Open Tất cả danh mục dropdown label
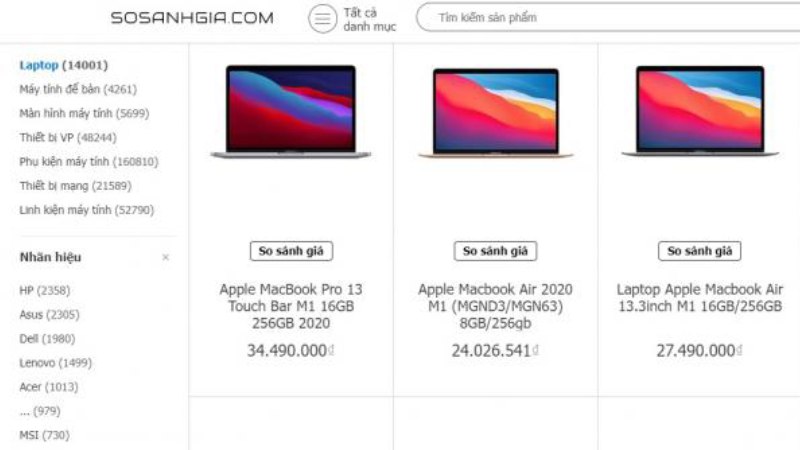The image size is (800, 450). point(369,19)
